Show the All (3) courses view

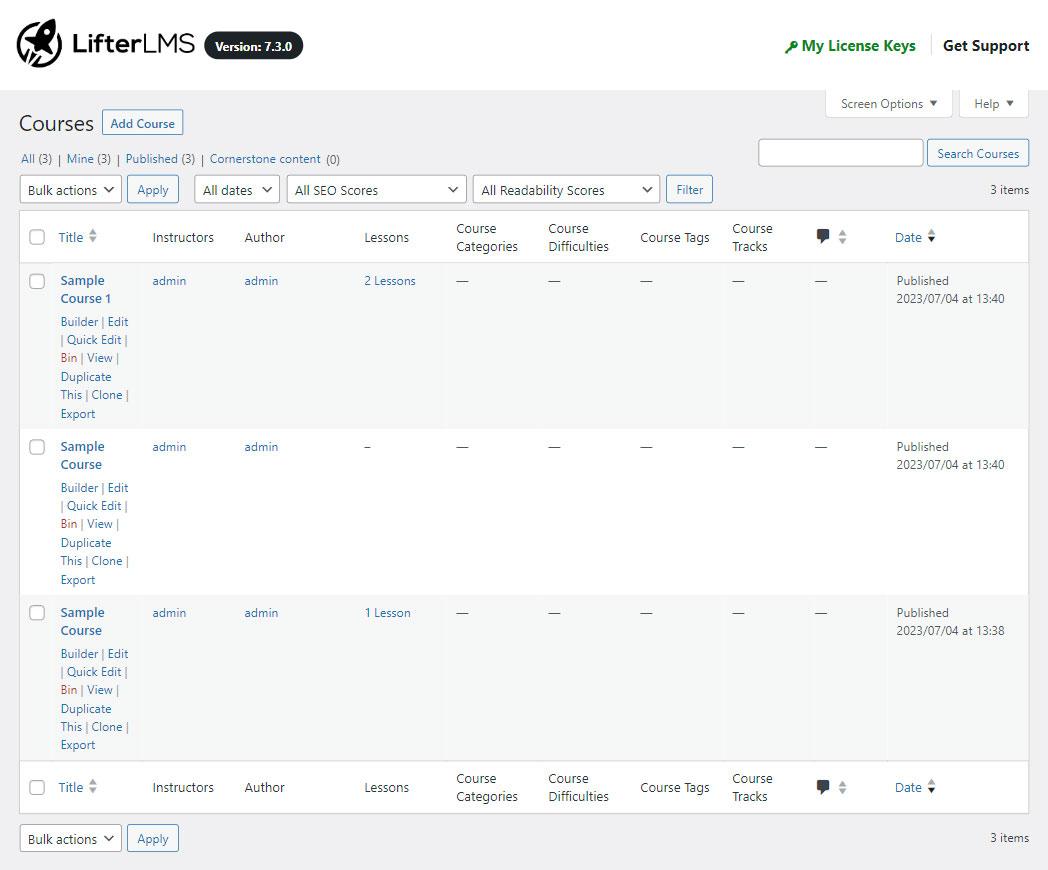coord(36,159)
